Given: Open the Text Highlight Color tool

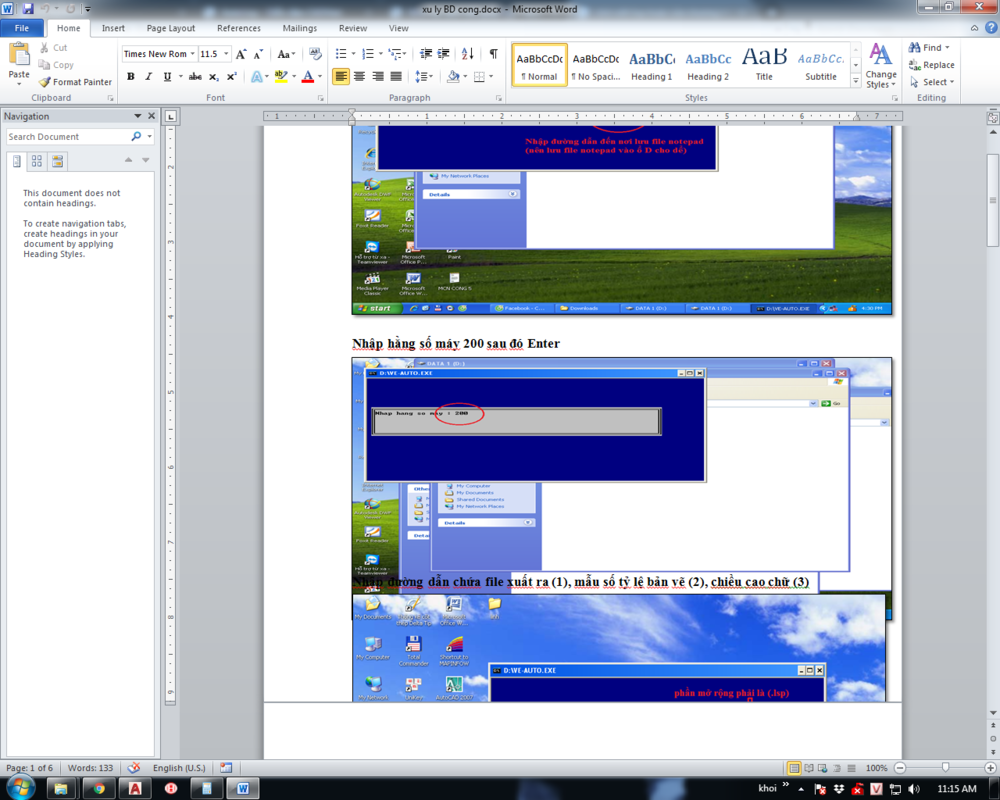Looking at the screenshot, I should [283, 76].
